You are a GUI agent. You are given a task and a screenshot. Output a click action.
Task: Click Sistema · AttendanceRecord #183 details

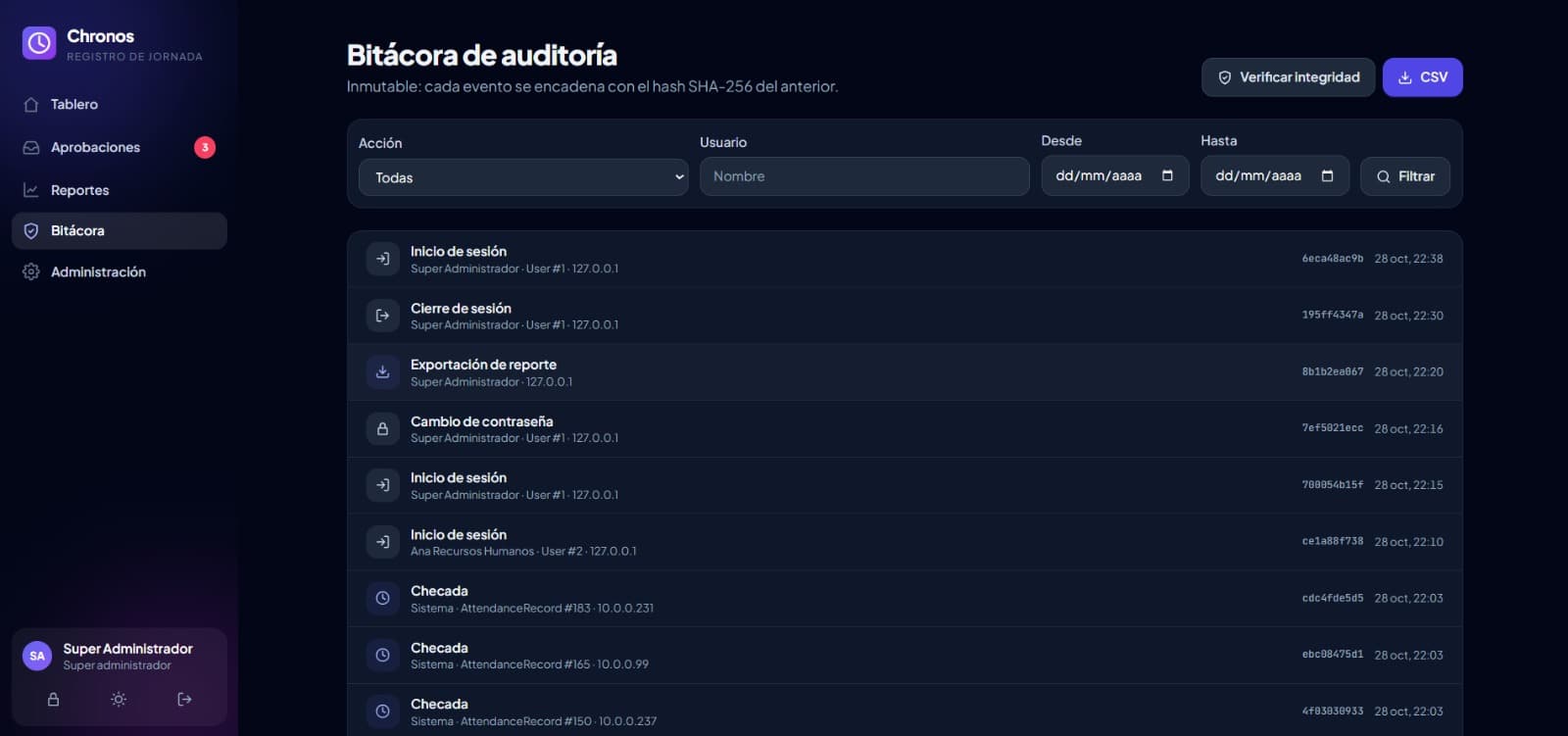pyautogui.click(x=532, y=609)
